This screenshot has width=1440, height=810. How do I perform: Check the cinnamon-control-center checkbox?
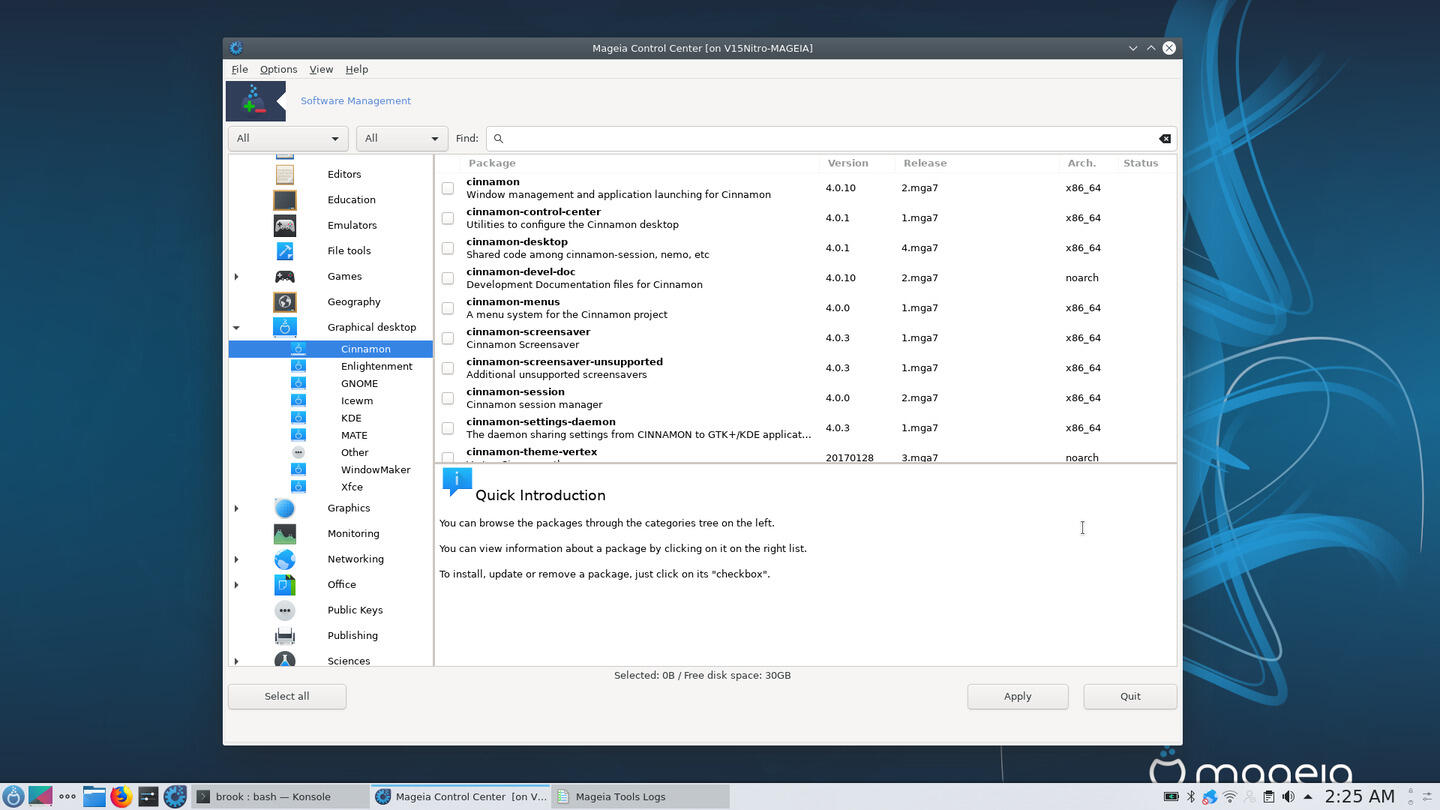tap(448, 218)
